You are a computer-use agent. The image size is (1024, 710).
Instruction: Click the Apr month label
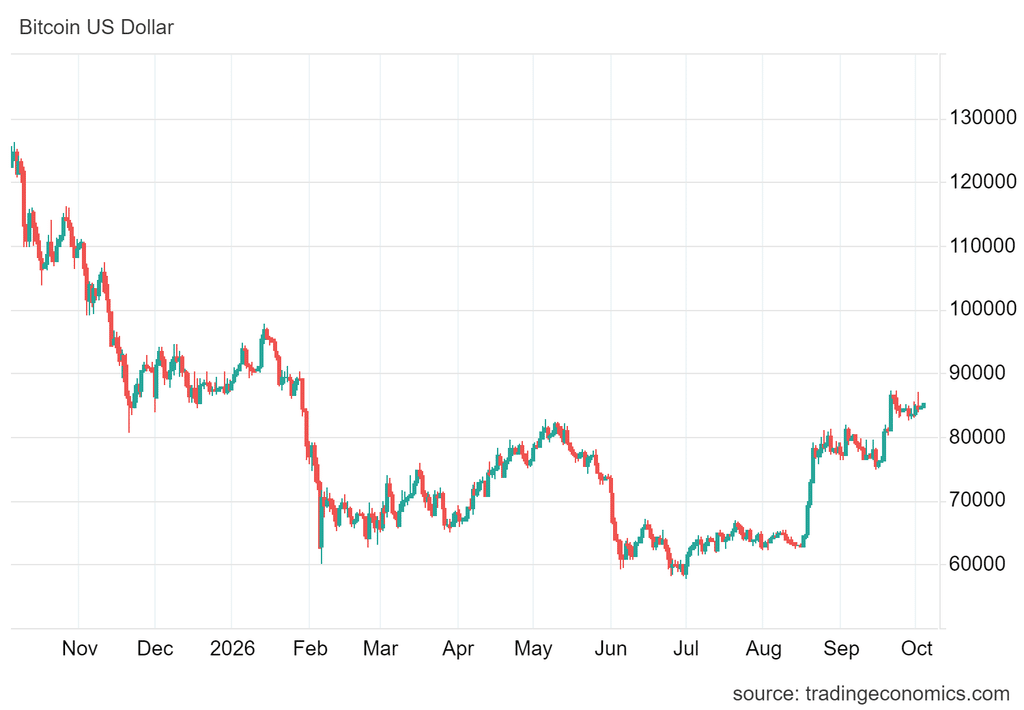458,649
